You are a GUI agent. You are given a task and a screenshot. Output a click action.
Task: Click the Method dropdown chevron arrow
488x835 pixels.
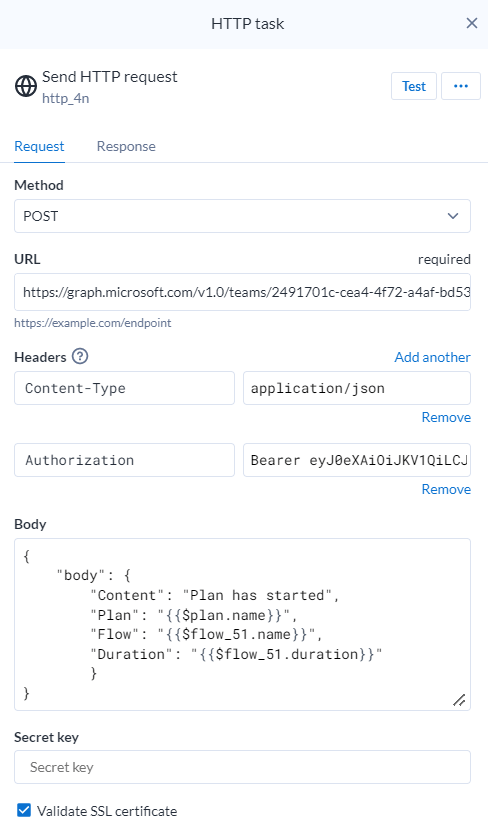(453, 216)
